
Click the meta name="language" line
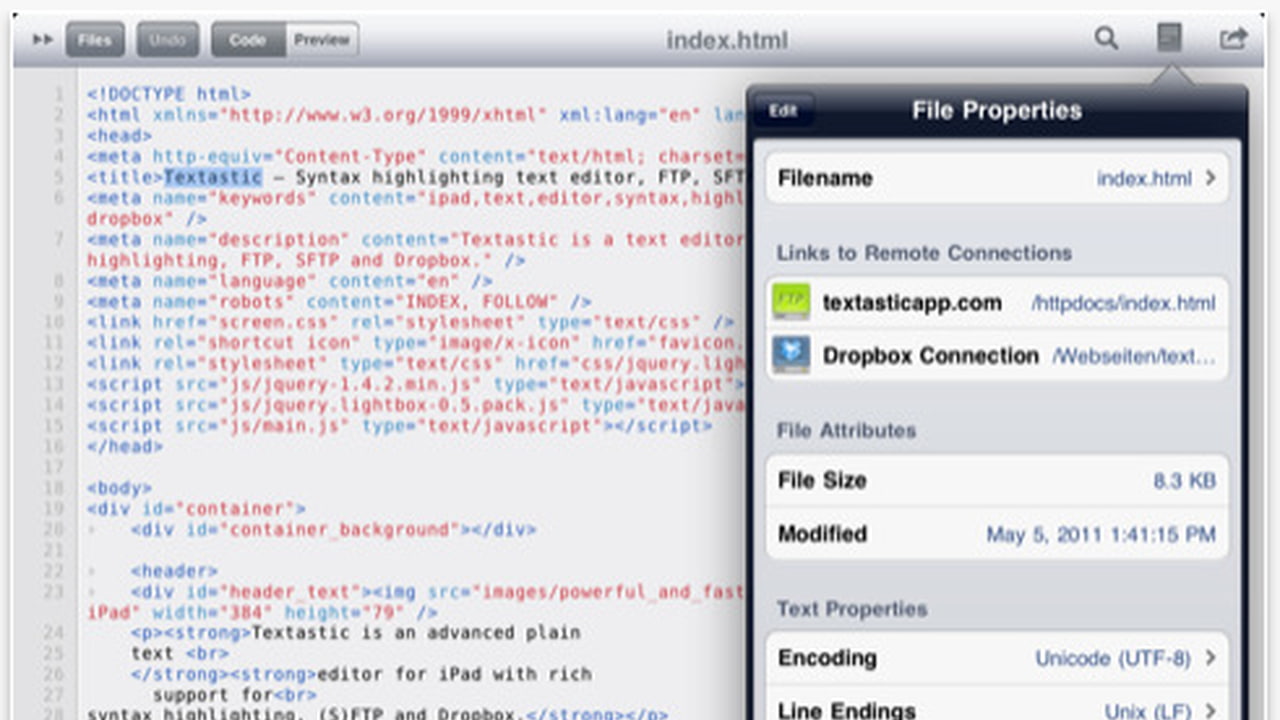290,281
